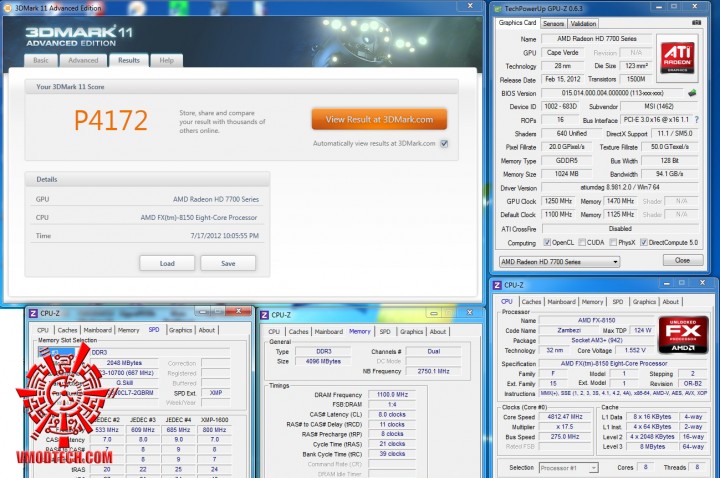
Task: Toggle the DirectCompute 5.0 checkbox
Action: [x=644, y=242]
